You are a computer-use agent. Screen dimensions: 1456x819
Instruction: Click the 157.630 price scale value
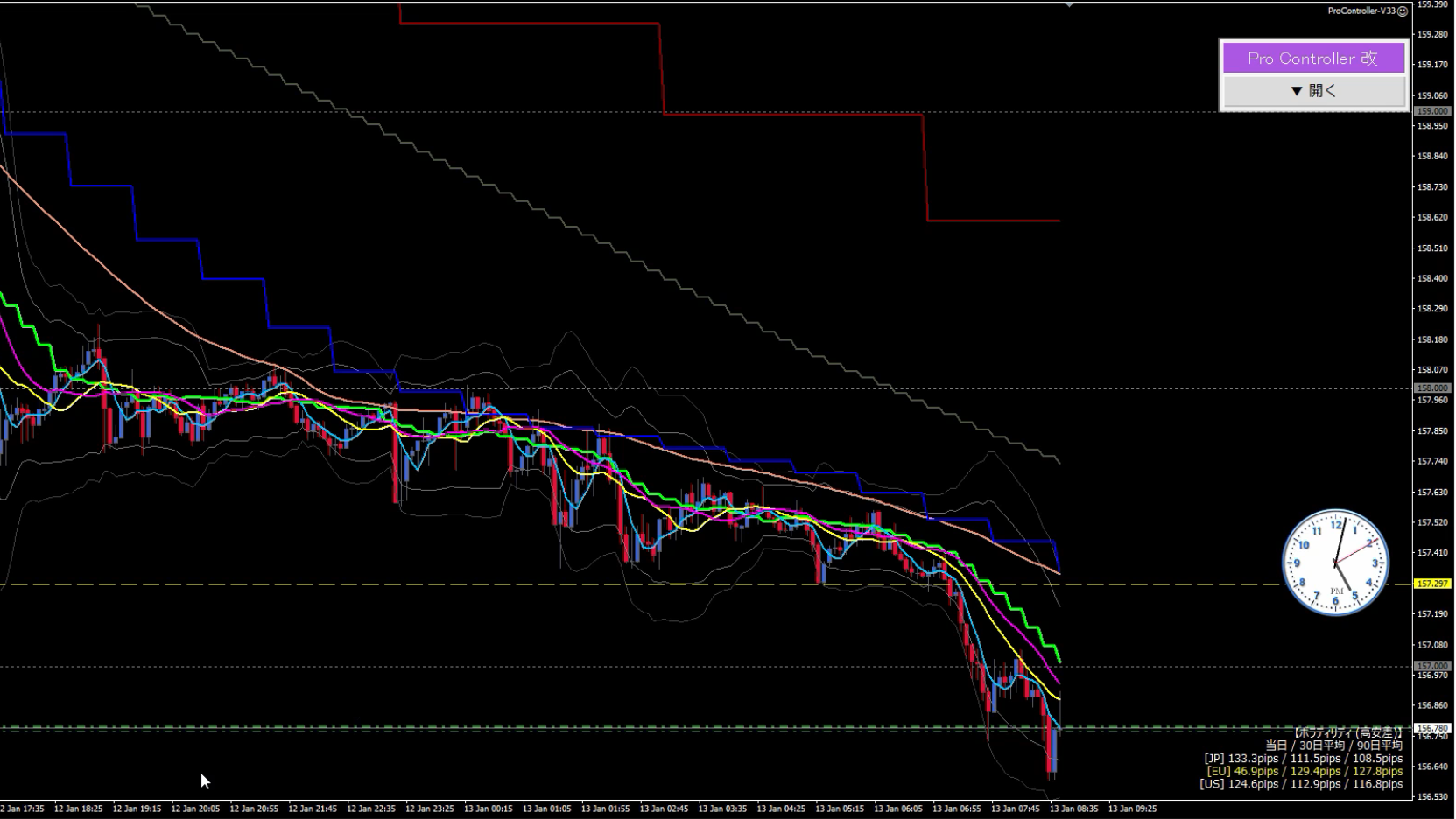1432,493
